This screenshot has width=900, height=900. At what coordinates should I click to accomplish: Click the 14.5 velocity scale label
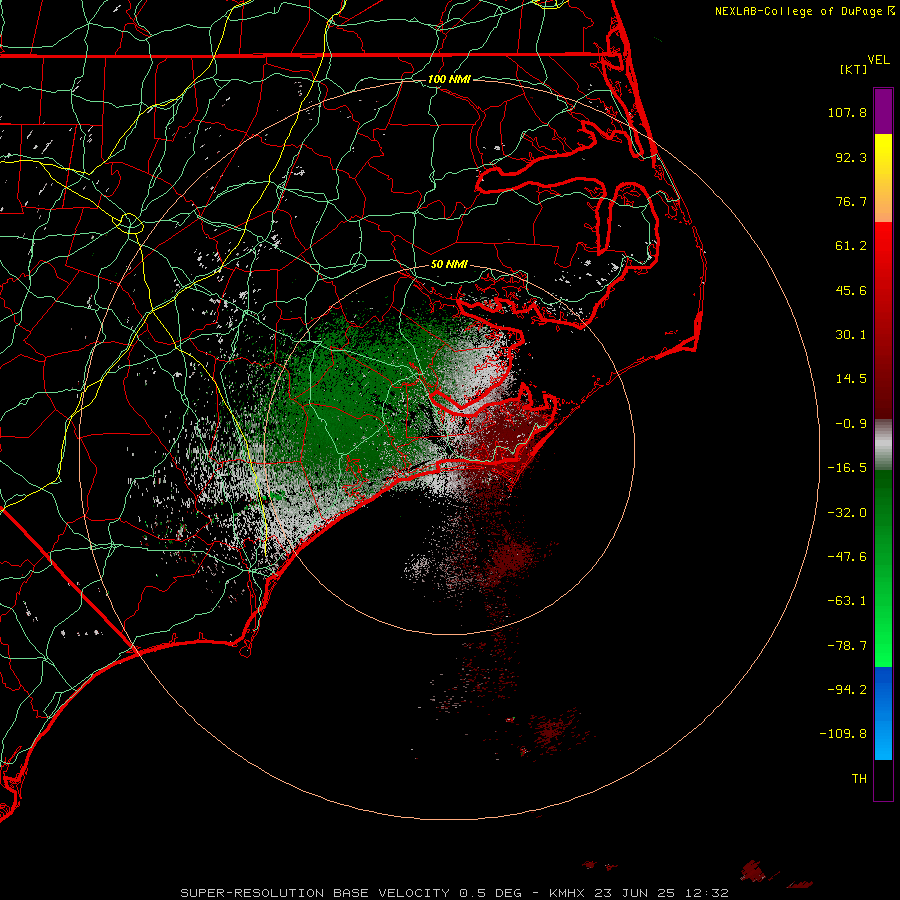(851, 379)
